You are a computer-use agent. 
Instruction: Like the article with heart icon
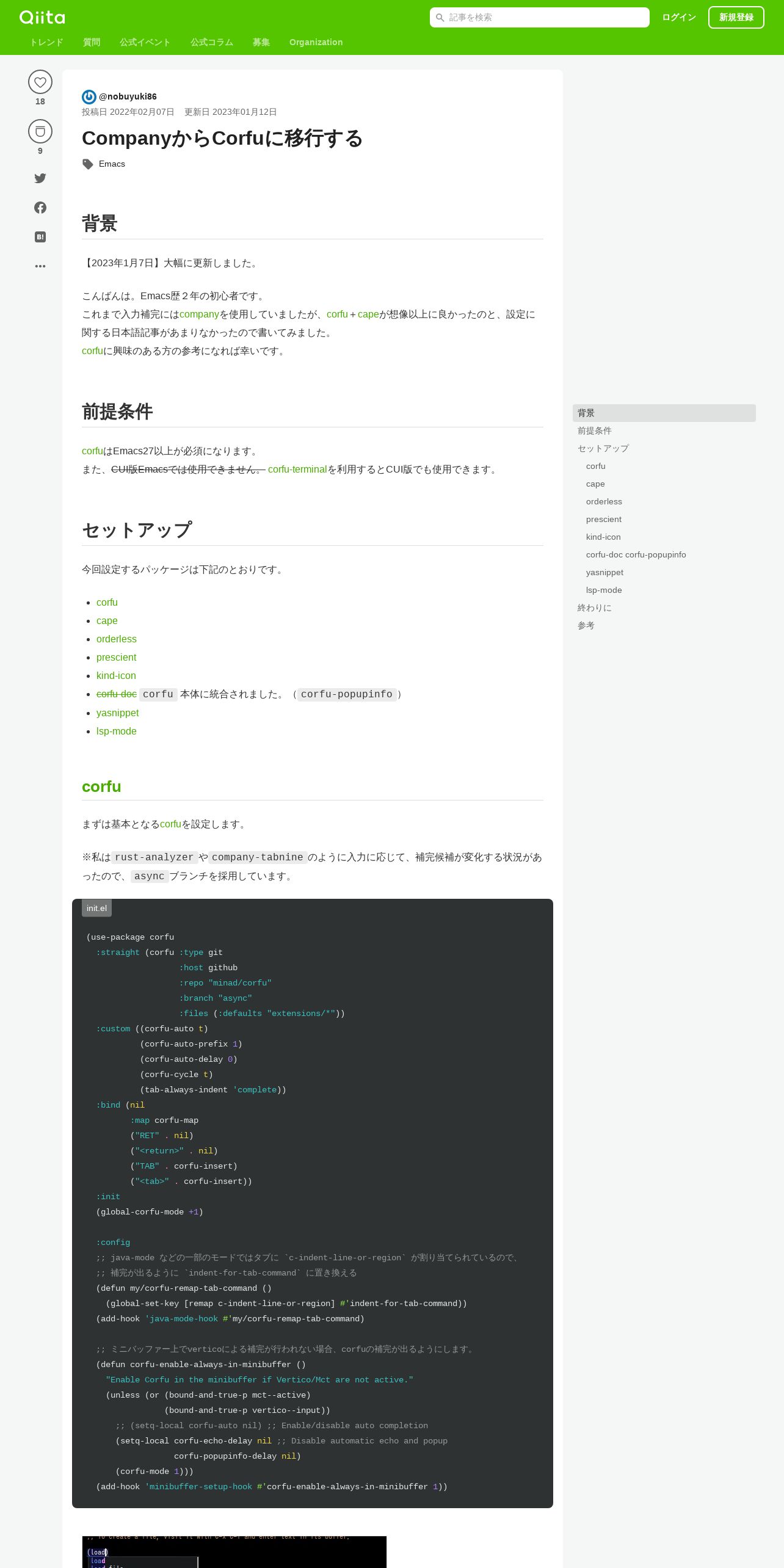coord(40,82)
